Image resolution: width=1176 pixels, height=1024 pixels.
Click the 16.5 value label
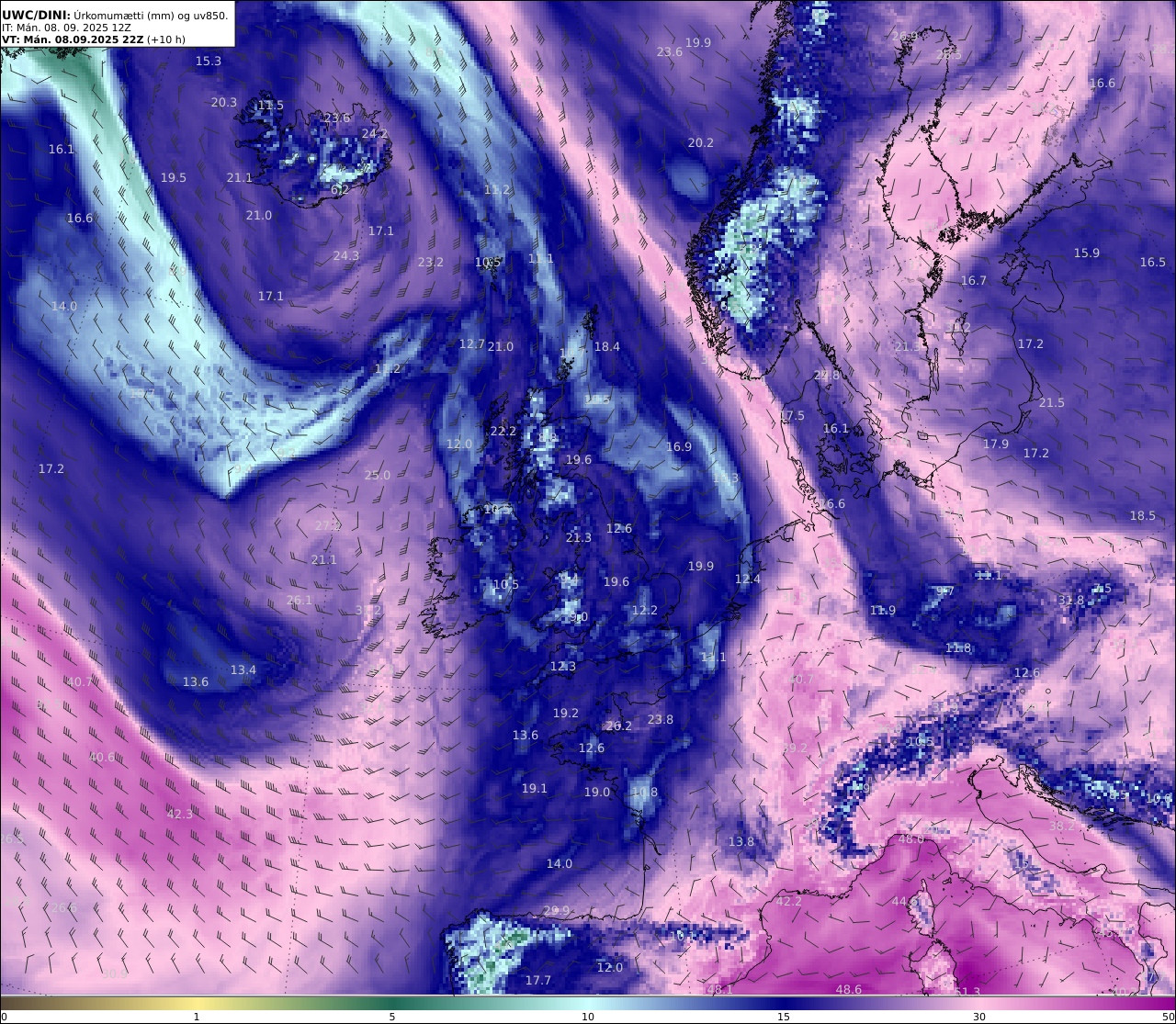pos(1153,263)
